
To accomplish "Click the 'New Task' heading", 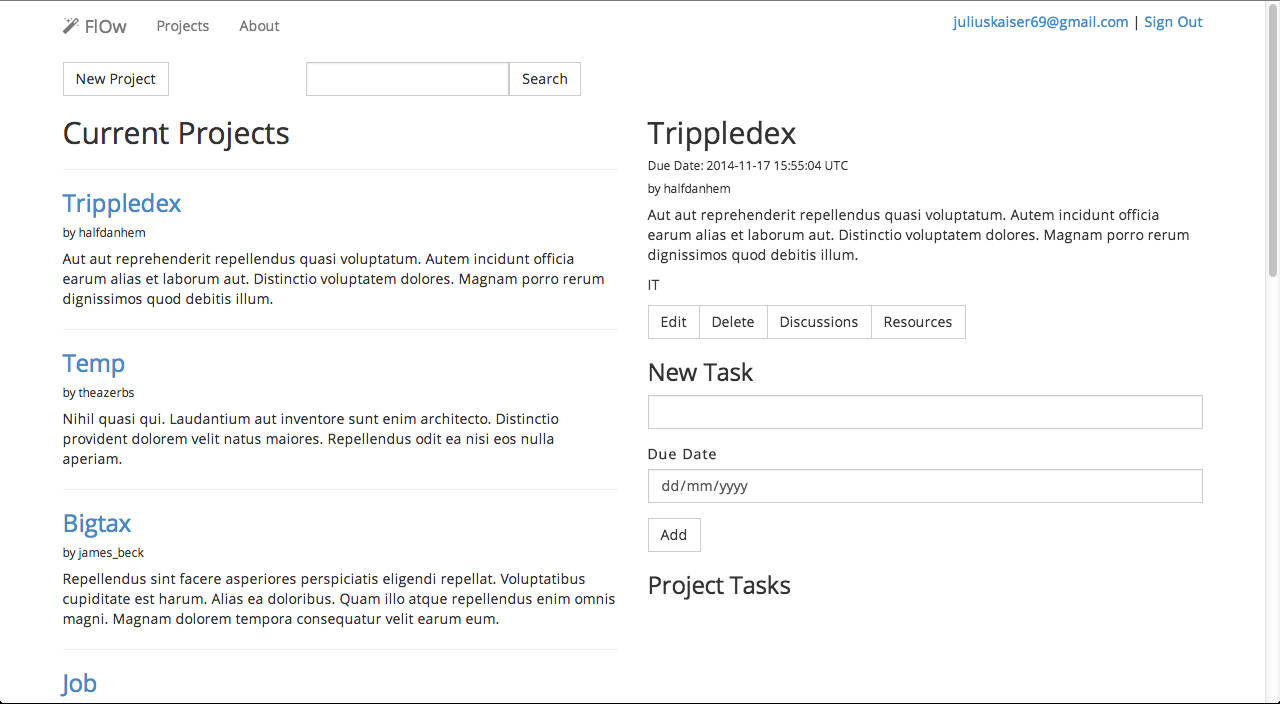I will coord(700,373).
